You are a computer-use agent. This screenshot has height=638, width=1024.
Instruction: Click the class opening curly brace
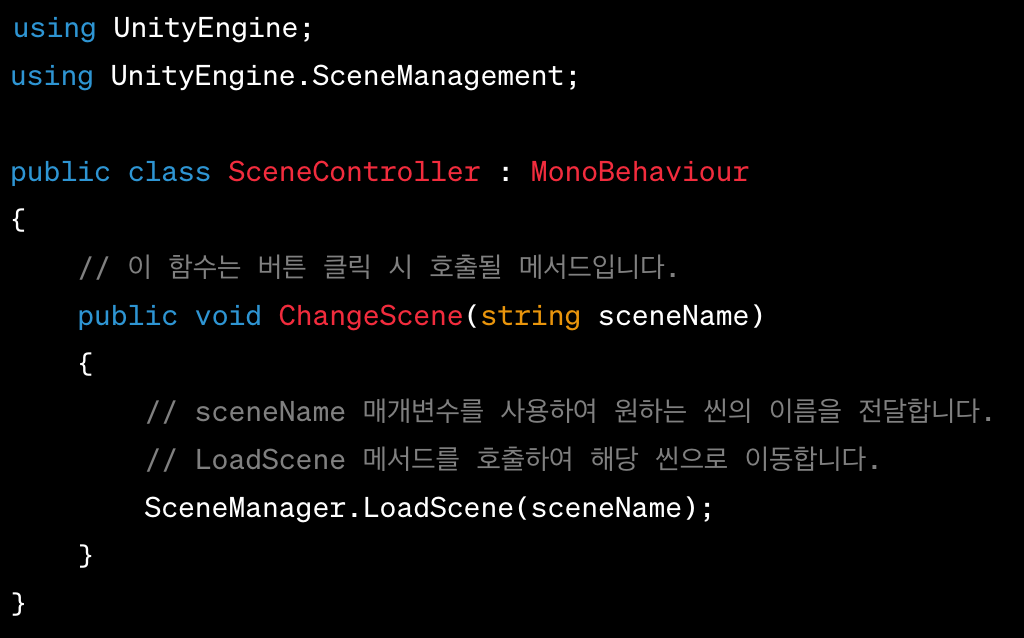pos(18,220)
